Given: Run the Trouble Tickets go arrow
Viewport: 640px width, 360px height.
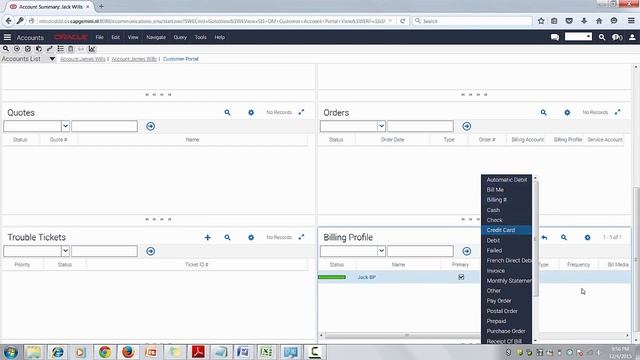Looking at the screenshot, I should tap(151, 251).
